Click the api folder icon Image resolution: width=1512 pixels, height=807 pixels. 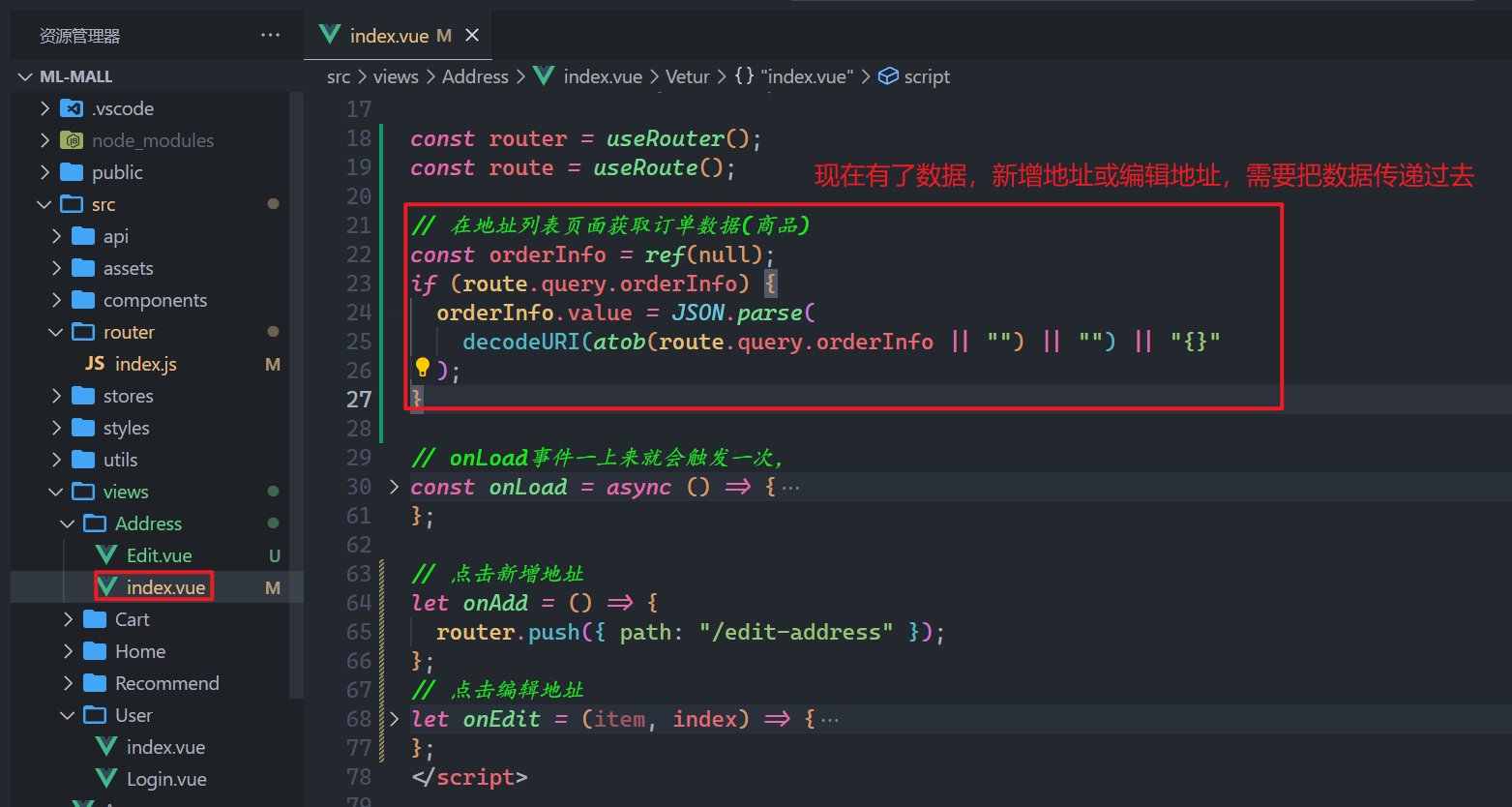(x=83, y=236)
